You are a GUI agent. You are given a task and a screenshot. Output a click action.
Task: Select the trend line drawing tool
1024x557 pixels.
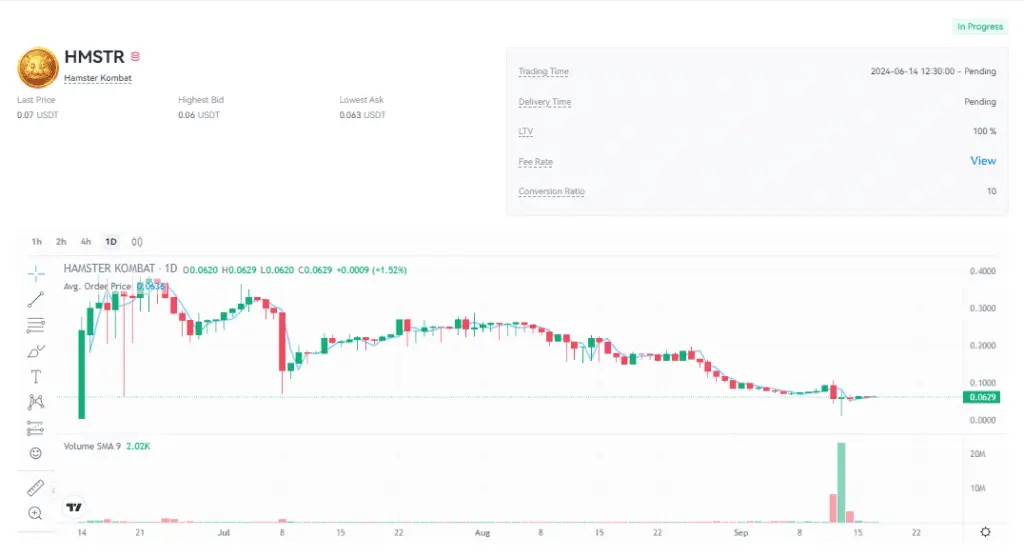36,298
